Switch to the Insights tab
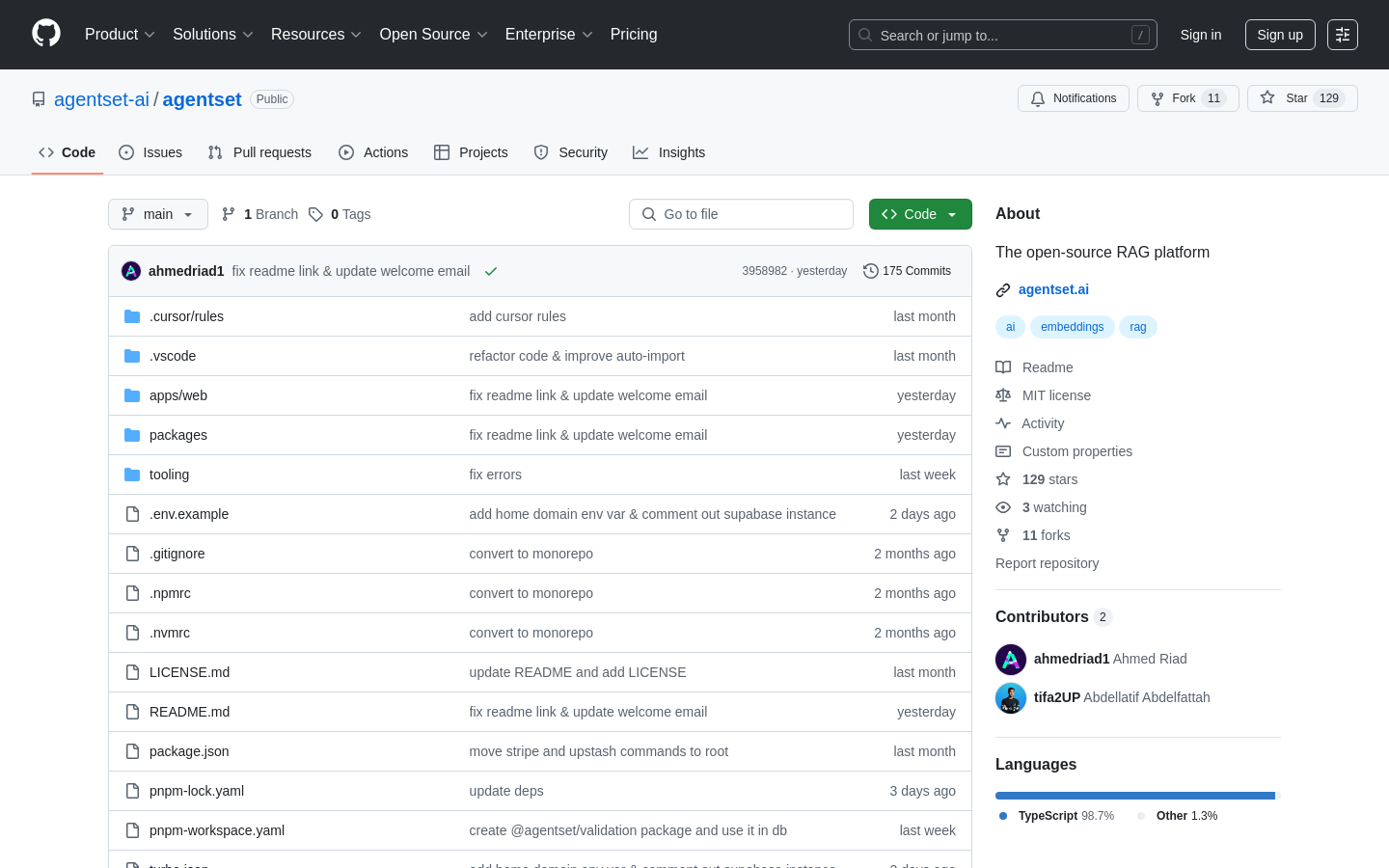The height and width of the screenshot is (868, 1389). pyautogui.click(x=669, y=152)
